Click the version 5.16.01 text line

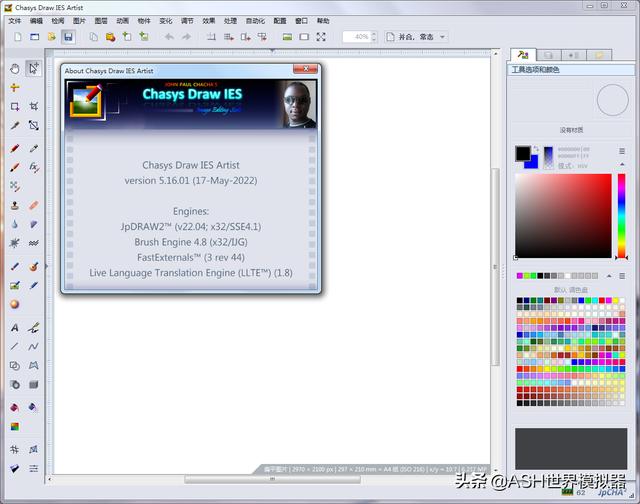coord(191,180)
